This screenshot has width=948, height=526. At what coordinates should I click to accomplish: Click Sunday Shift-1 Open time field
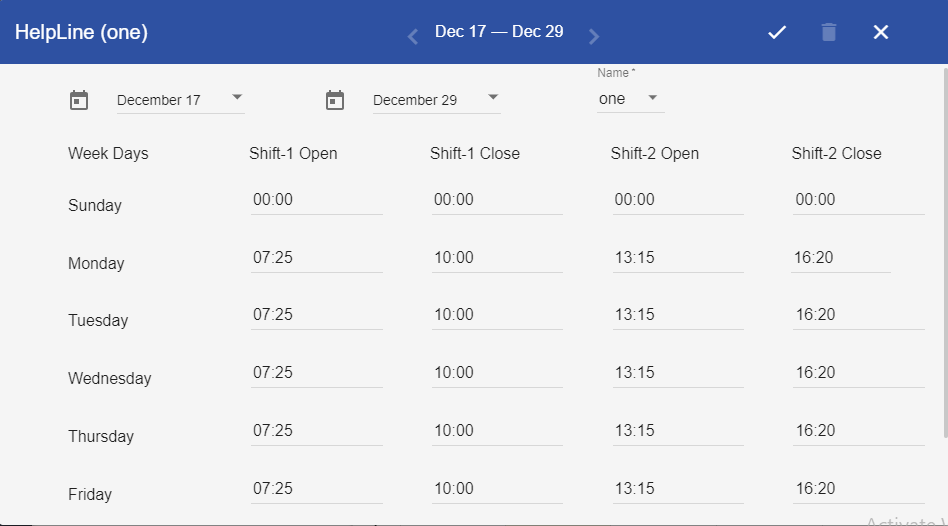pos(316,200)
